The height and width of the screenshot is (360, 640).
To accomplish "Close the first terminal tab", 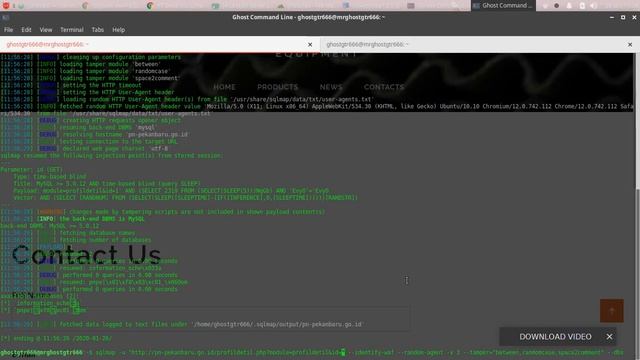I will tap(310, 44).
